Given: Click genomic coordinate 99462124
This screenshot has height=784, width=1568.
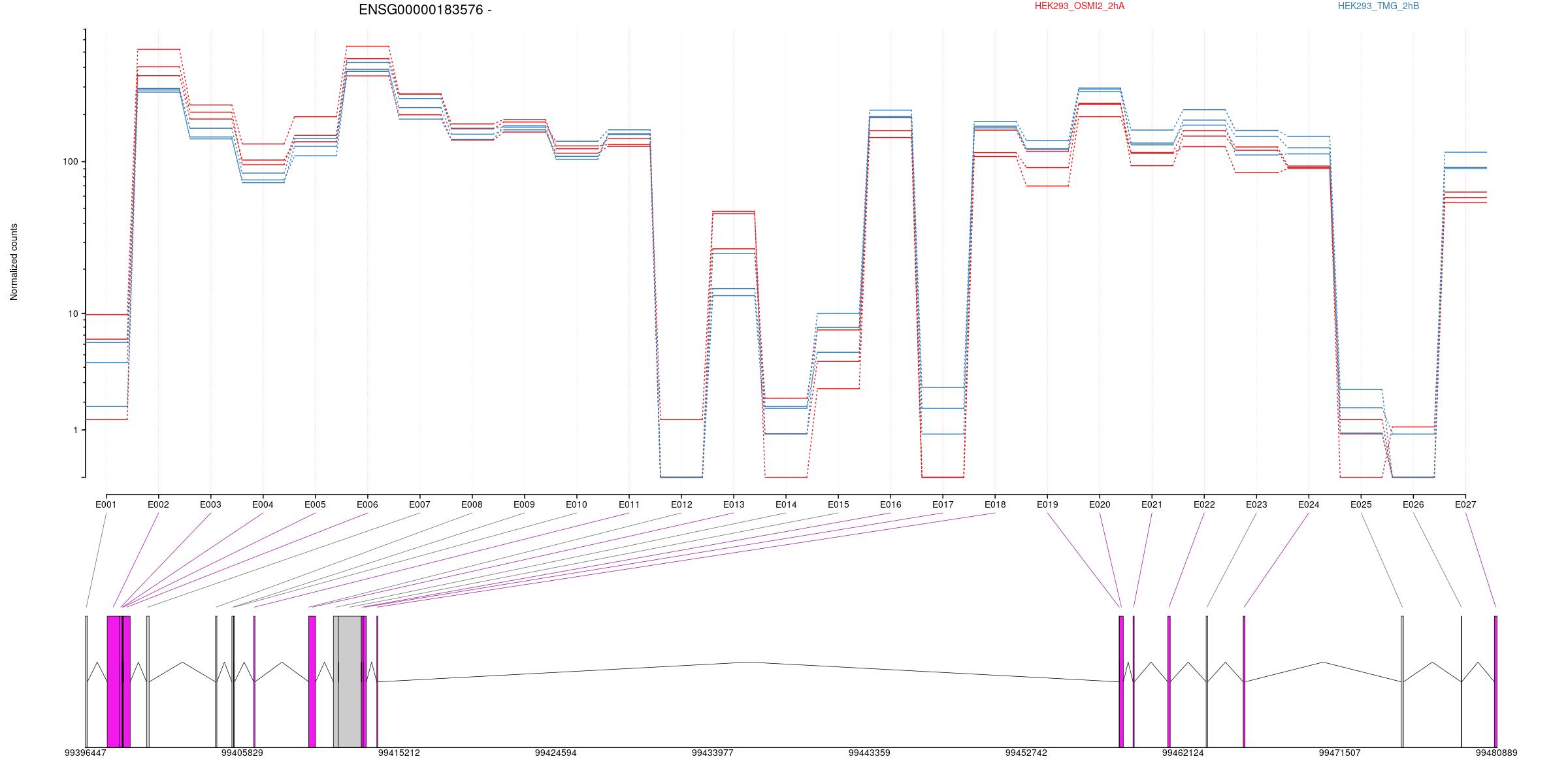Looking at the screenshot, I should [1183, 753].
